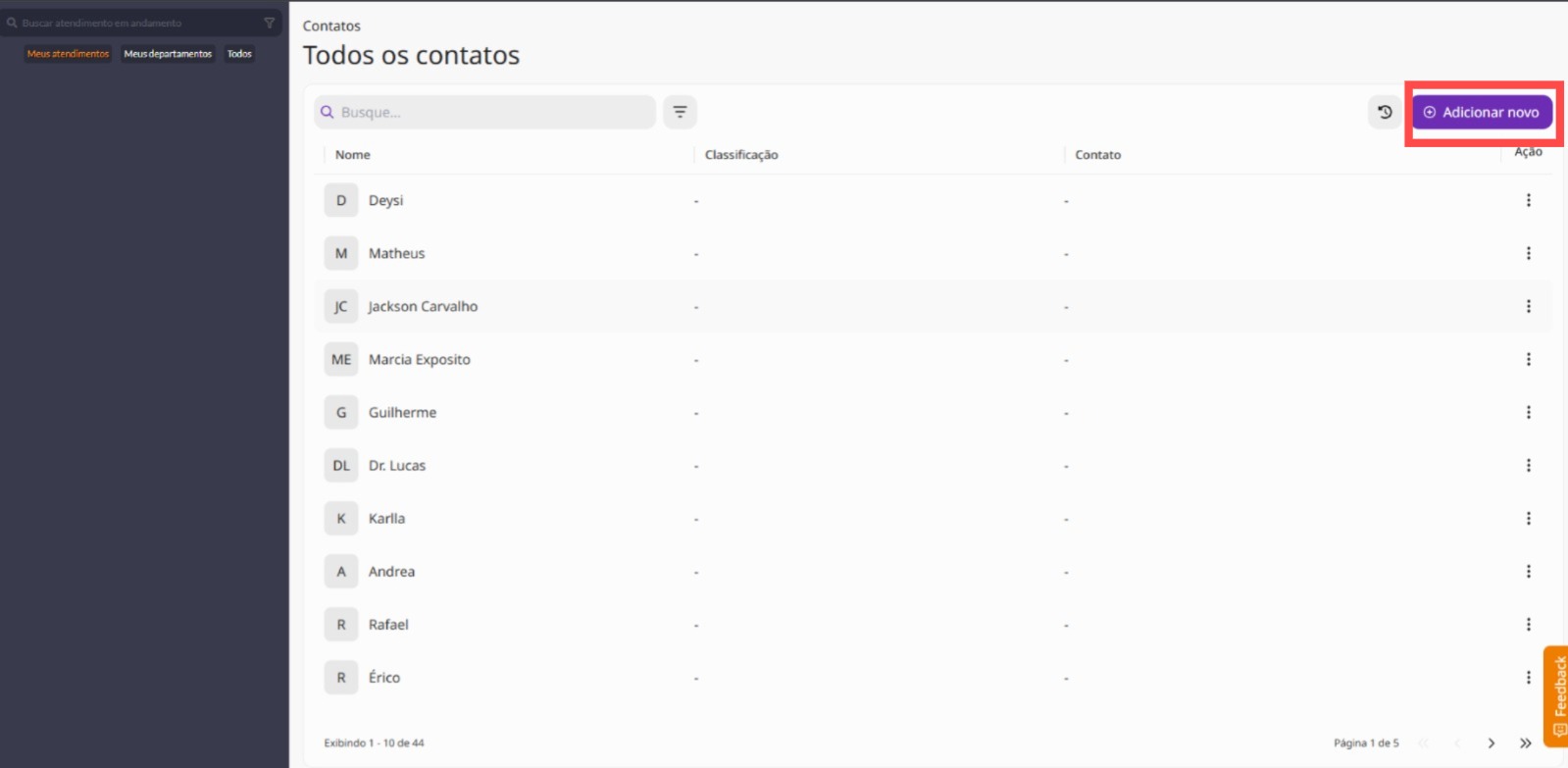Open the contacts filter icon
This screenshot has height=768, width=1568.
(x=680, y=113)
